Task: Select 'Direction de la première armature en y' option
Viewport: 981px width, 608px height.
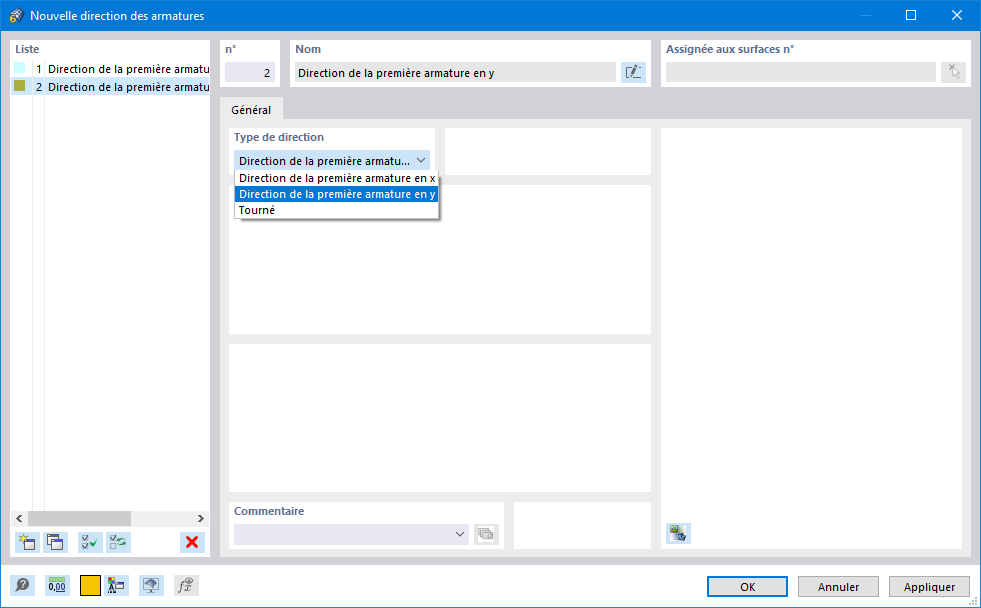Action: point(337,194)
